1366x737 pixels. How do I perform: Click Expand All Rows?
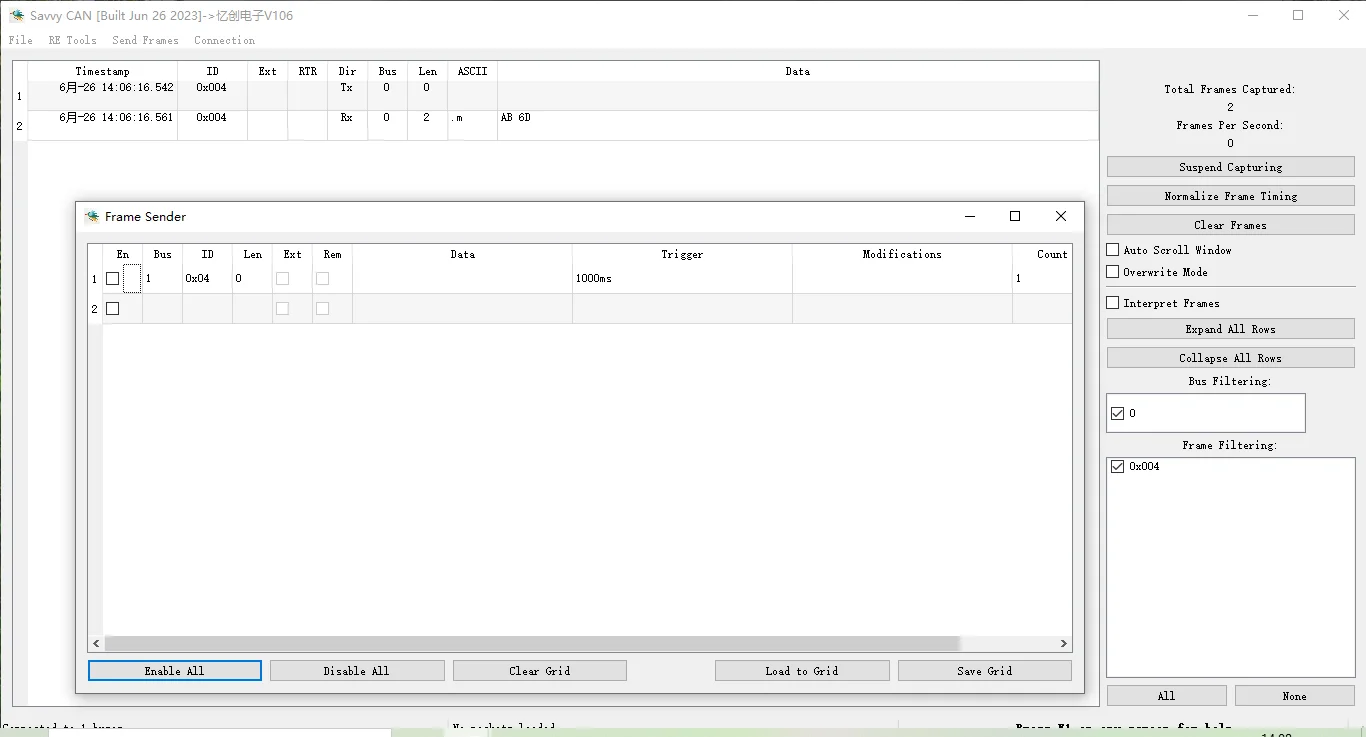tap(1230, 328)
